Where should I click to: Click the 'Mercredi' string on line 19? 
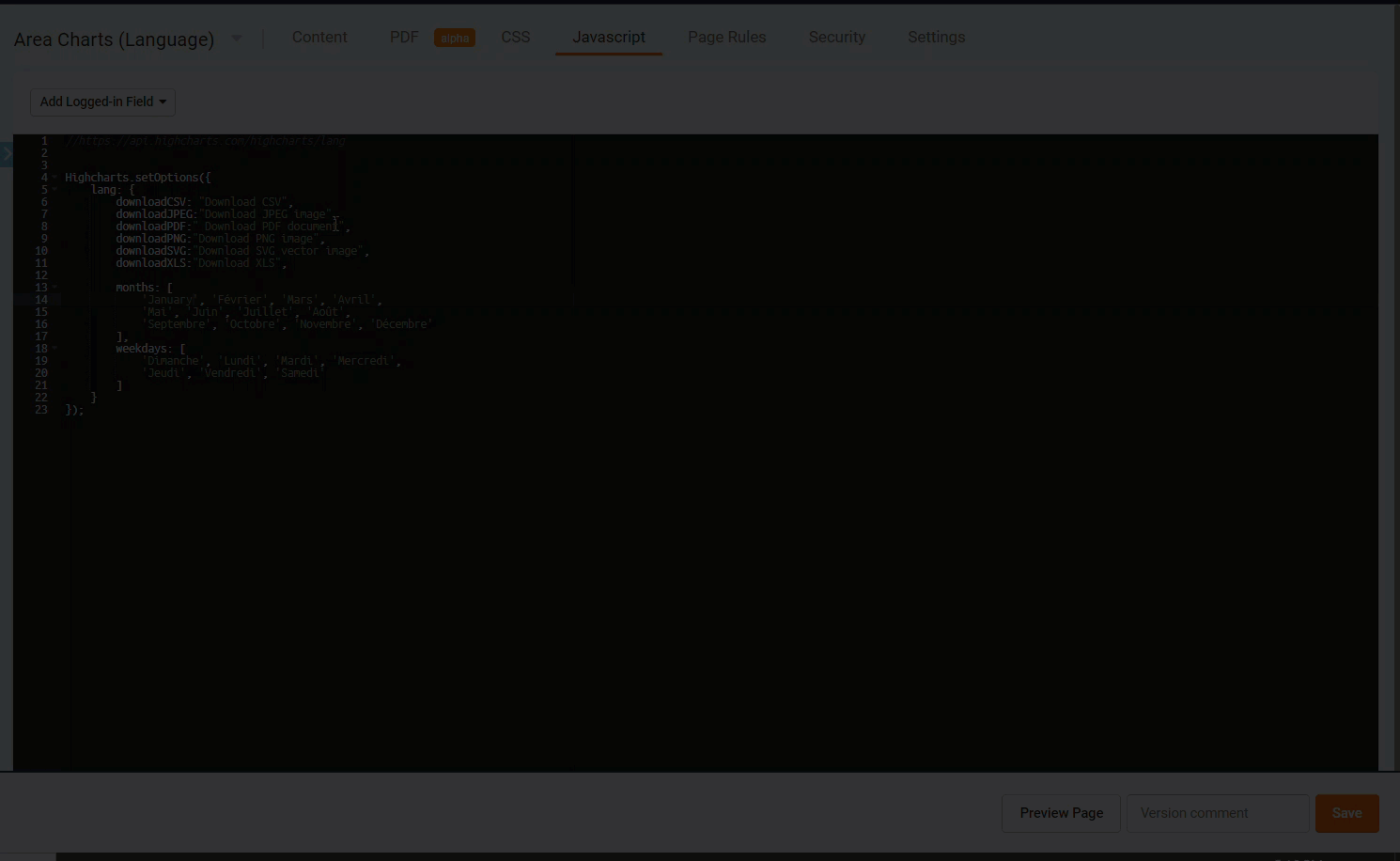364,361
